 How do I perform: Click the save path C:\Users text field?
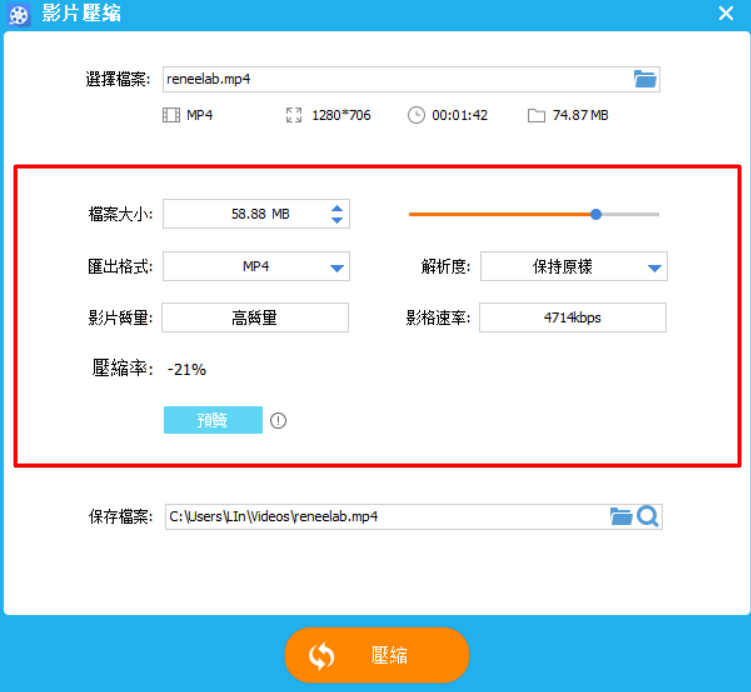(385, 517)
